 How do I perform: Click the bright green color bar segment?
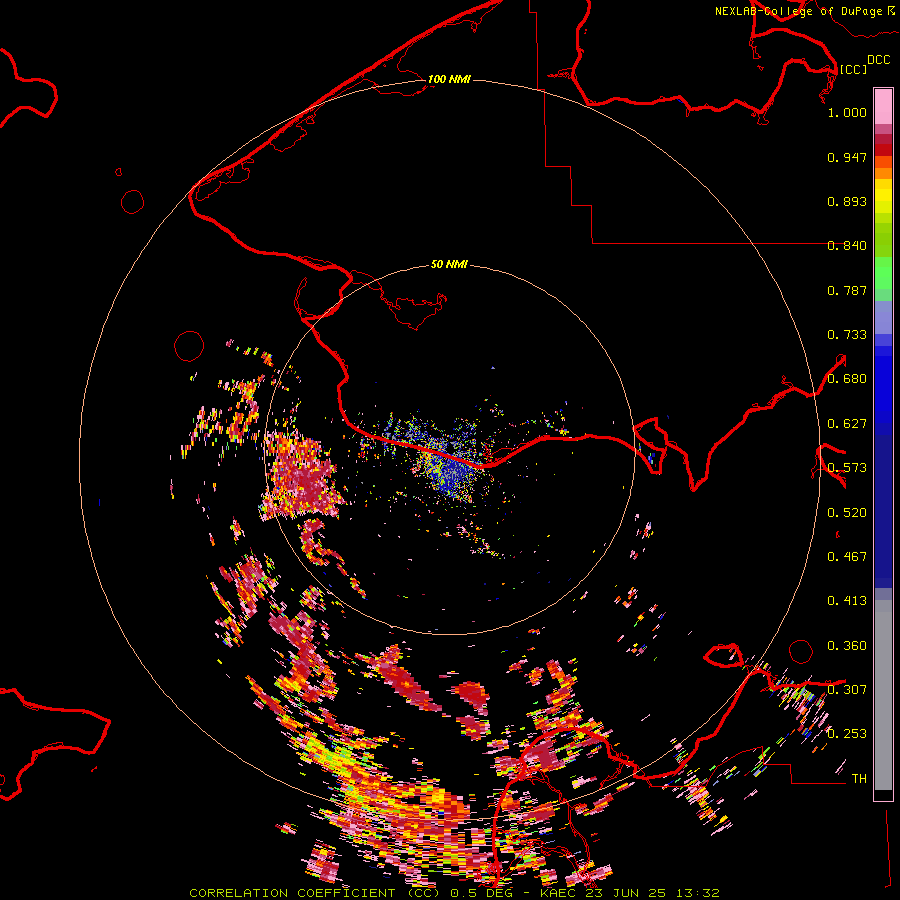pos(883,273)
